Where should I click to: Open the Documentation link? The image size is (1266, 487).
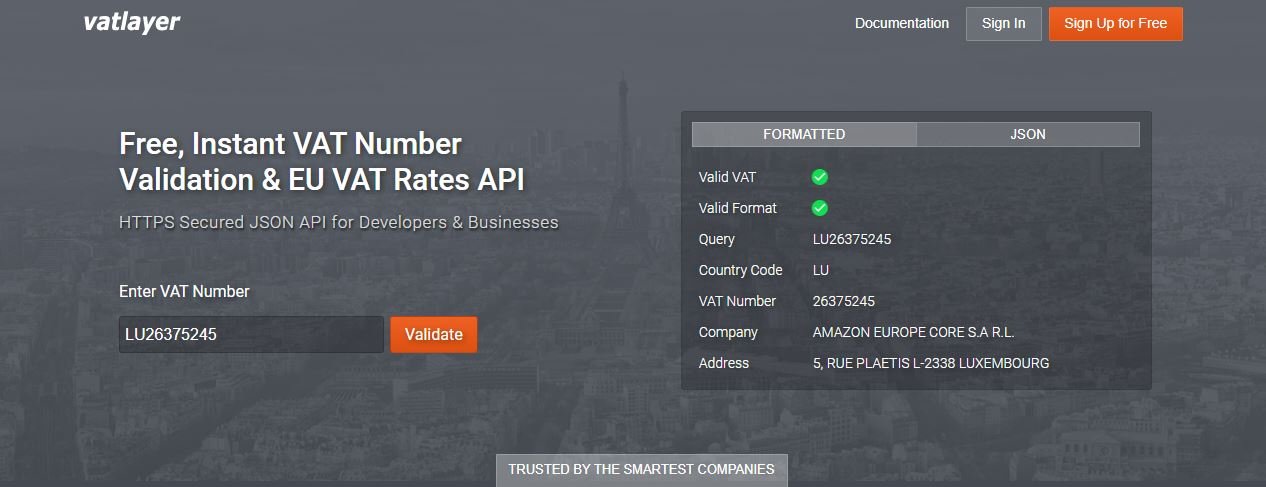(902, 23)
